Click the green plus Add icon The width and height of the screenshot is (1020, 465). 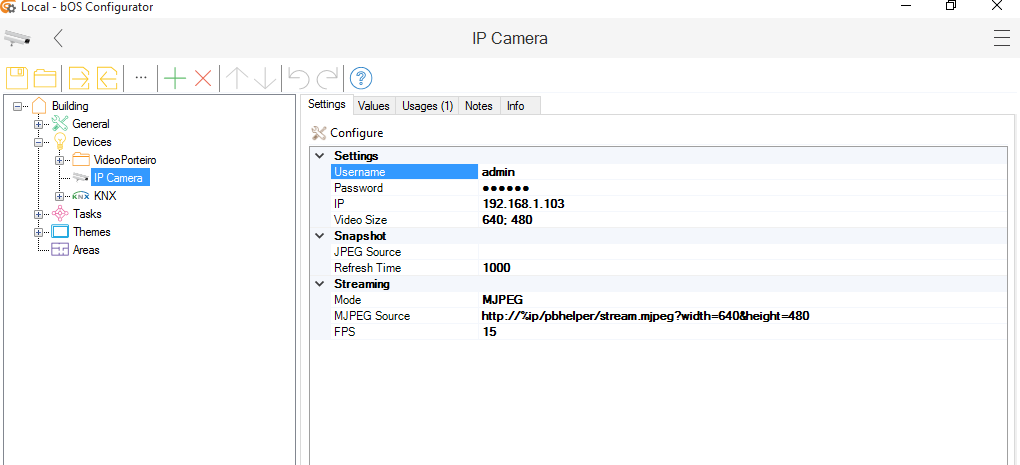click(175, 78)
